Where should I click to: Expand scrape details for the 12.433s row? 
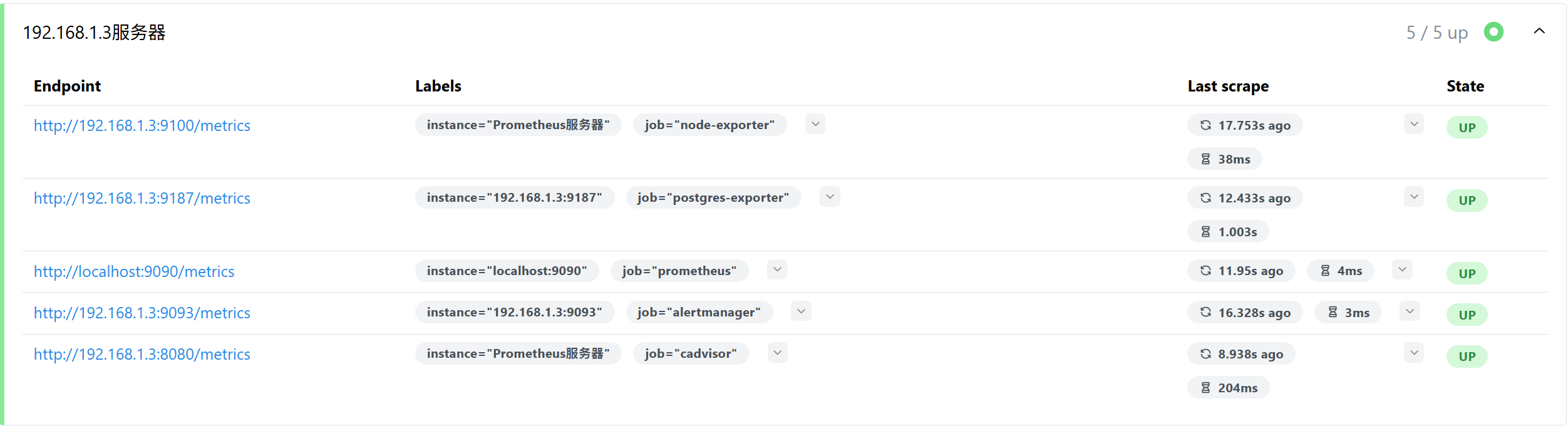coord(1414,197)
